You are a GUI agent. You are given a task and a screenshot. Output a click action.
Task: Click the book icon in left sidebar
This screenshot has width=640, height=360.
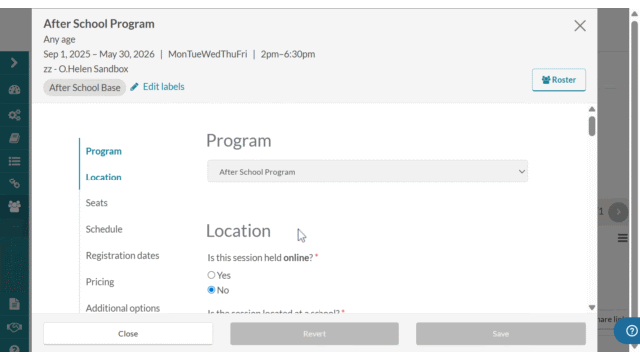pos(14,138)
